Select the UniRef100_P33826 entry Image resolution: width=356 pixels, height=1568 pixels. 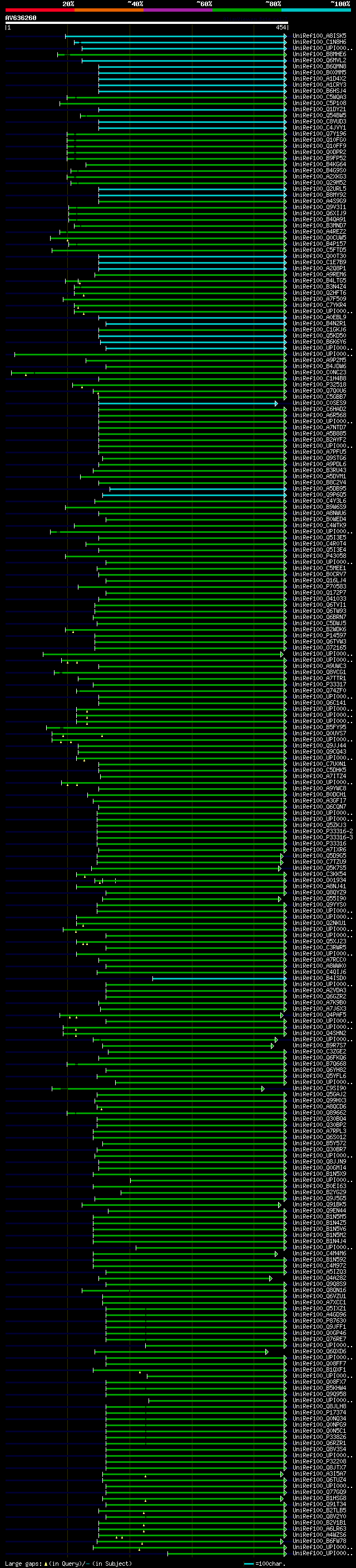point(319,1437)
